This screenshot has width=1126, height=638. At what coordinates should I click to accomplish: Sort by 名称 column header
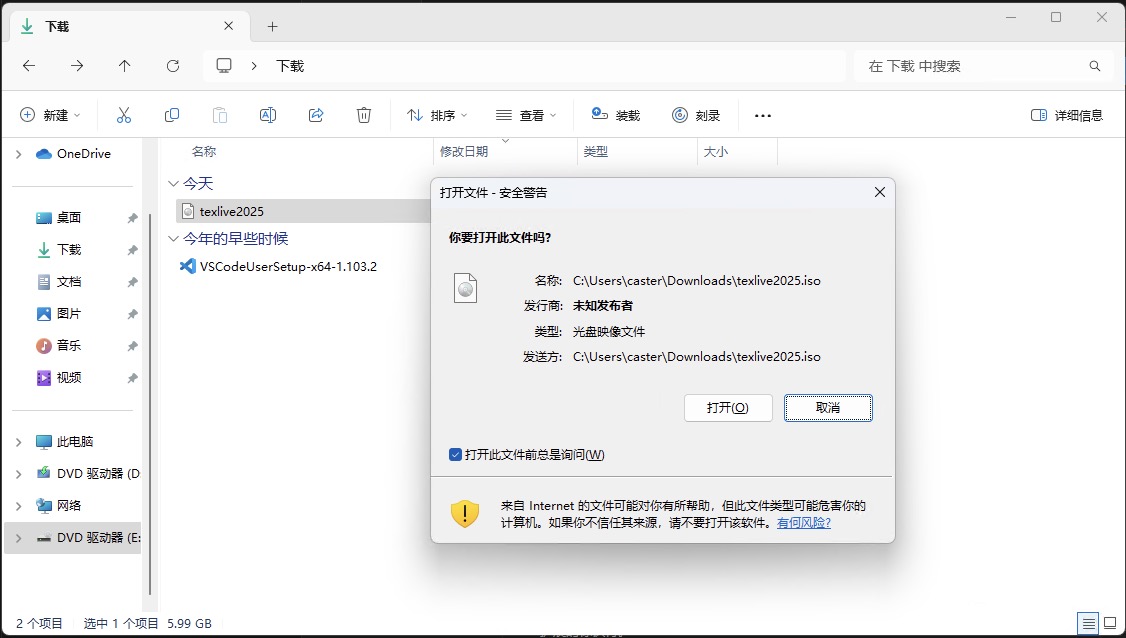[x=204, y=152]
